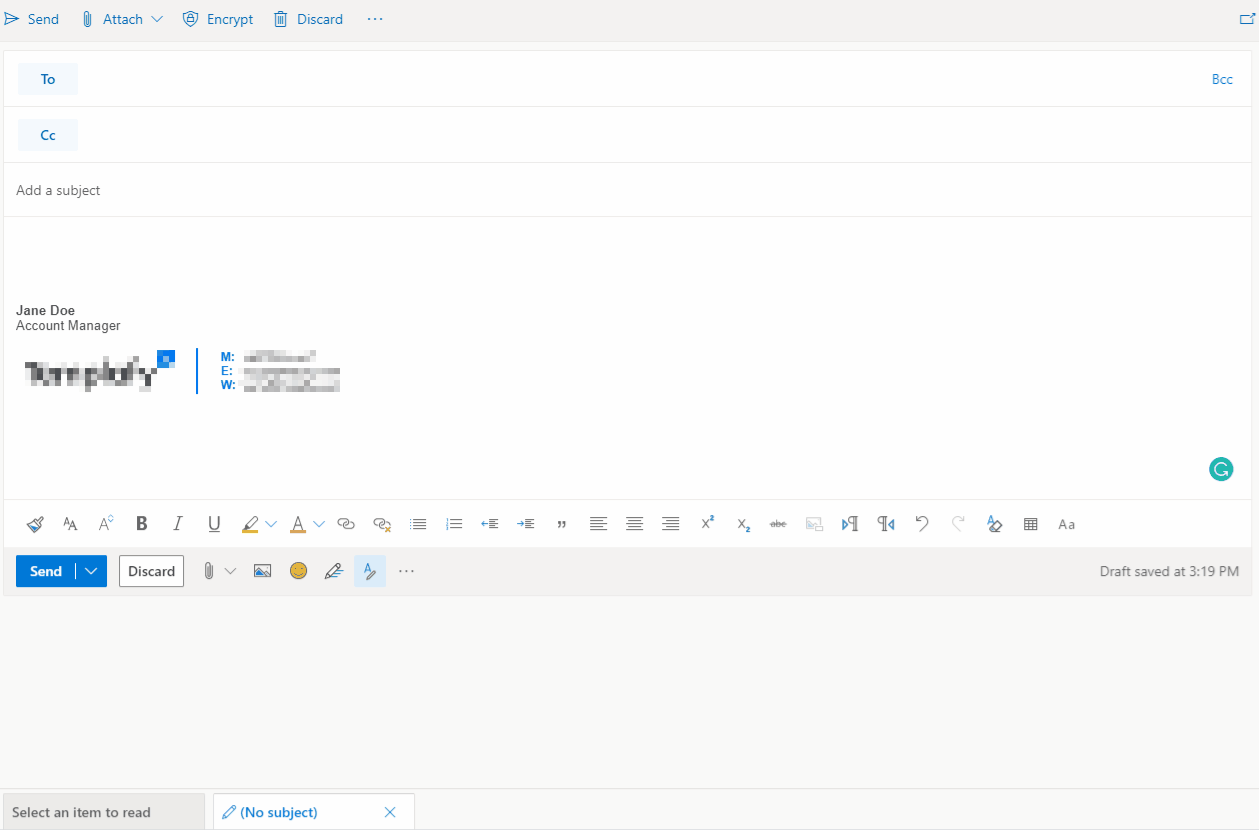Apply quote formatting
This screenshot has height=830, width=1259.
point(562,524)
